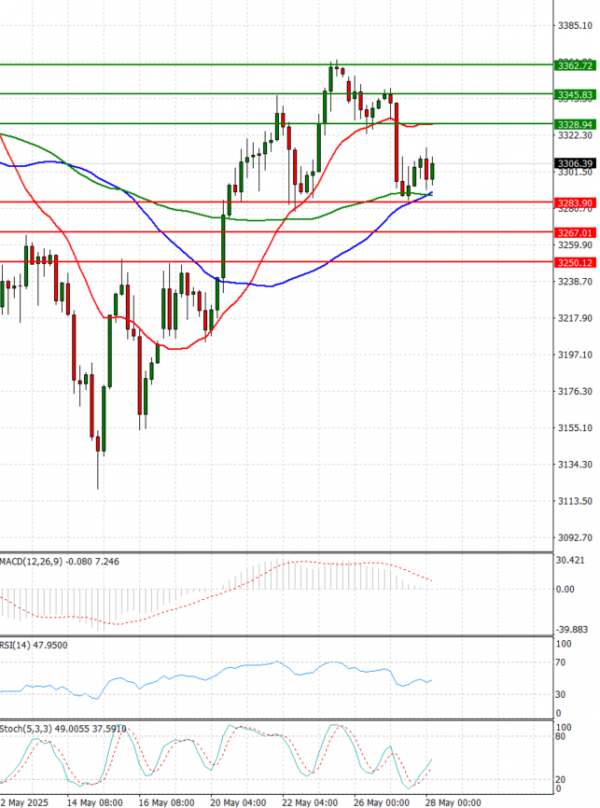Click the 3267.01 red support label
The height and width of the screenshot is (808, 600).
pos(575,233)
